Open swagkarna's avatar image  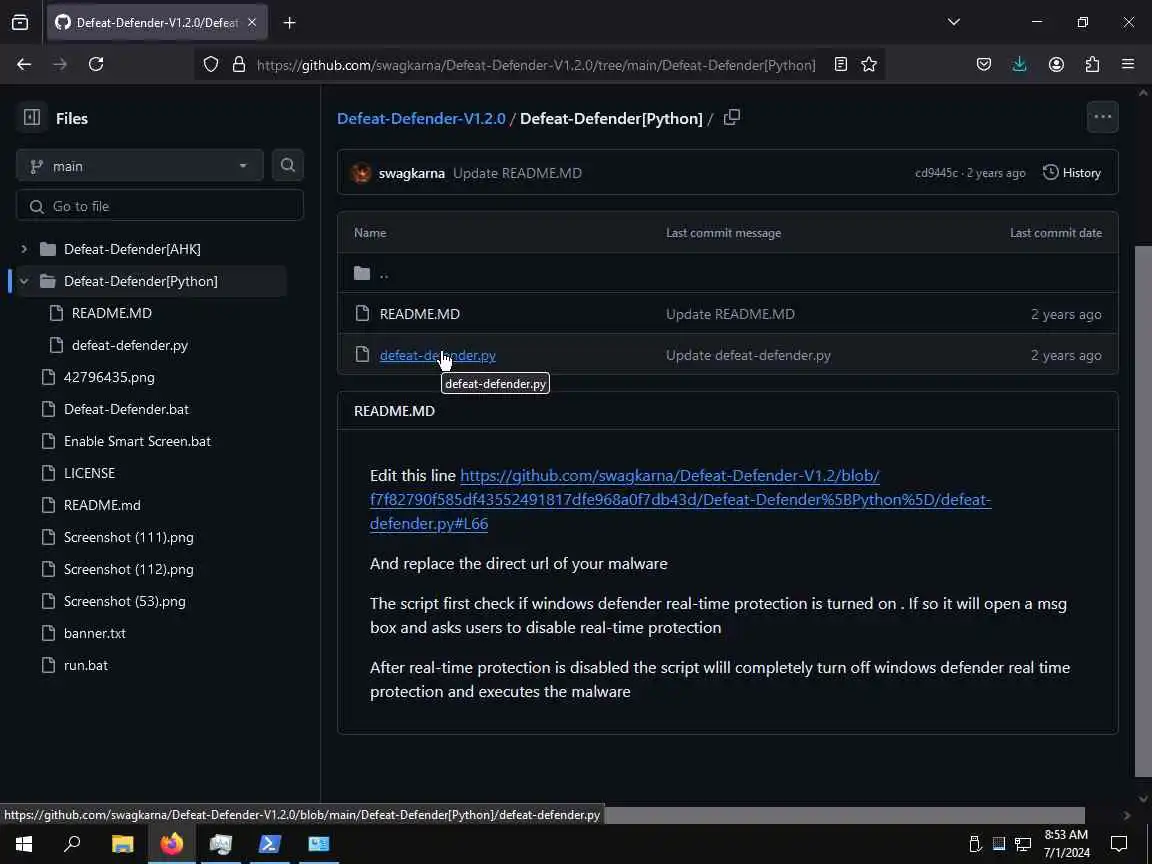[x=361, y=173]
